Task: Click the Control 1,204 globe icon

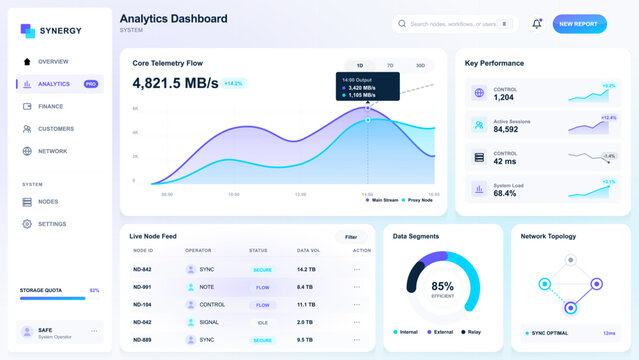Action: pos(479,93)
